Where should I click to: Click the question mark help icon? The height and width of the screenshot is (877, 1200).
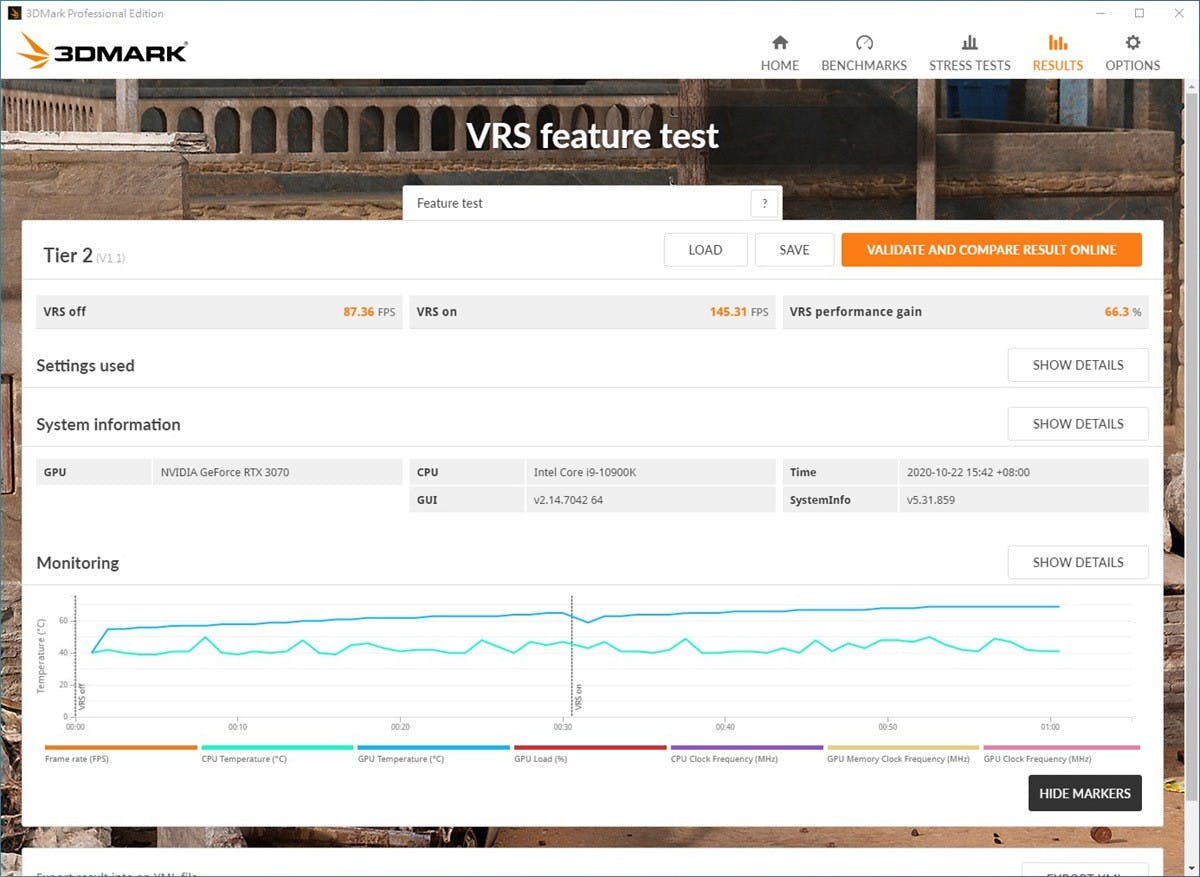[x=764, y=203]
